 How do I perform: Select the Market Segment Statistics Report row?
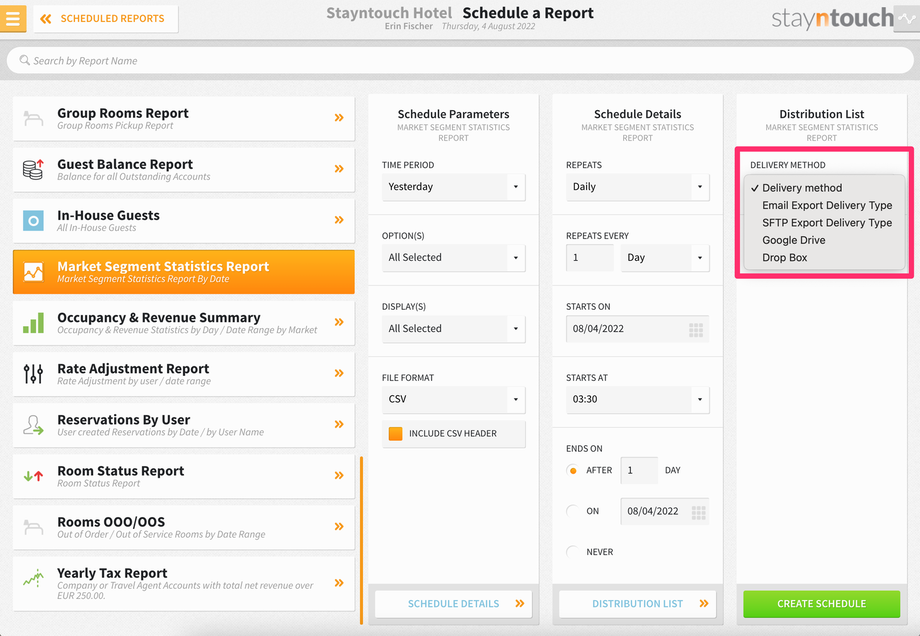click(184, 272)
